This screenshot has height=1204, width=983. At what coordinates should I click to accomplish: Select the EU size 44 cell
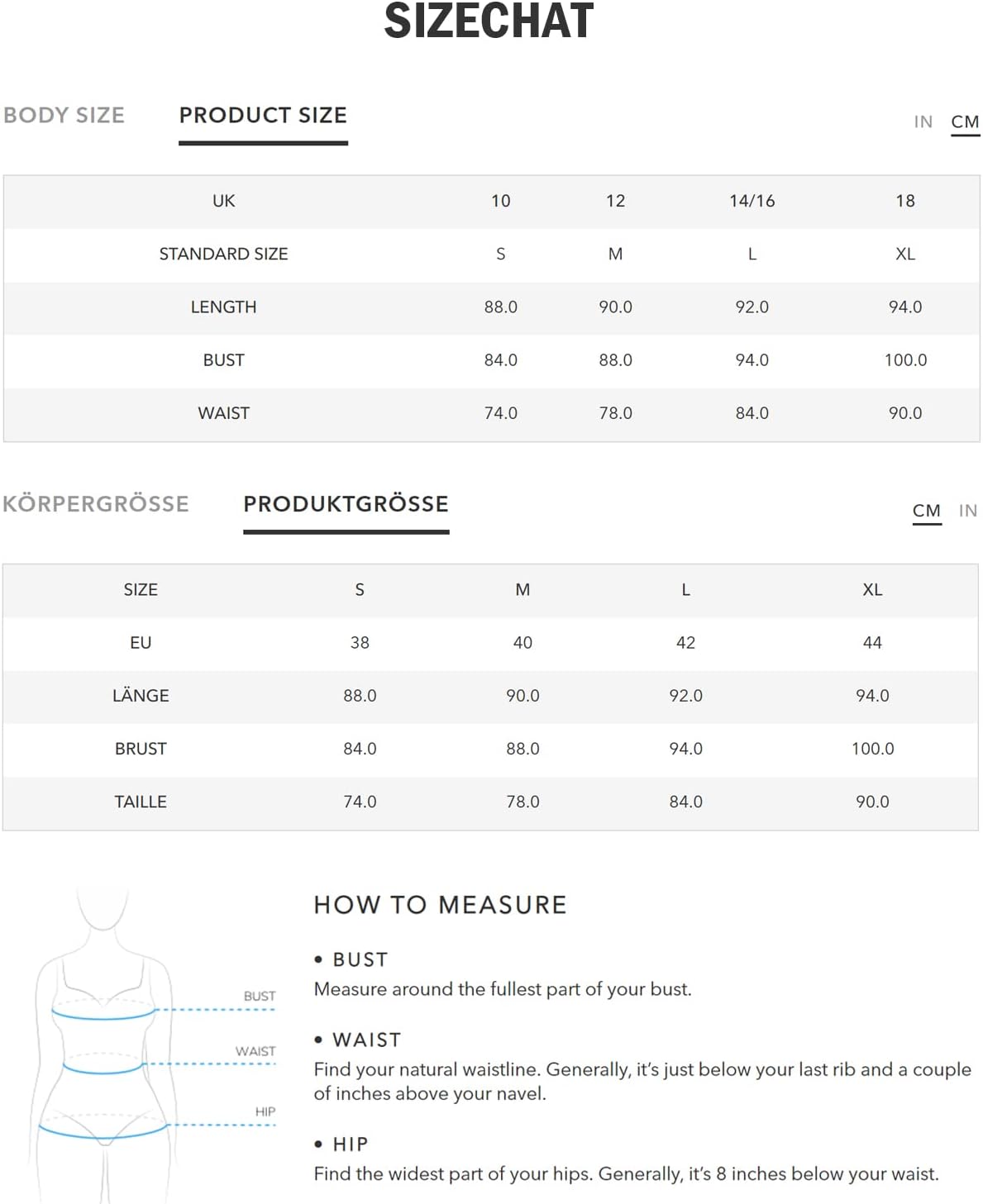coord(872,643)
